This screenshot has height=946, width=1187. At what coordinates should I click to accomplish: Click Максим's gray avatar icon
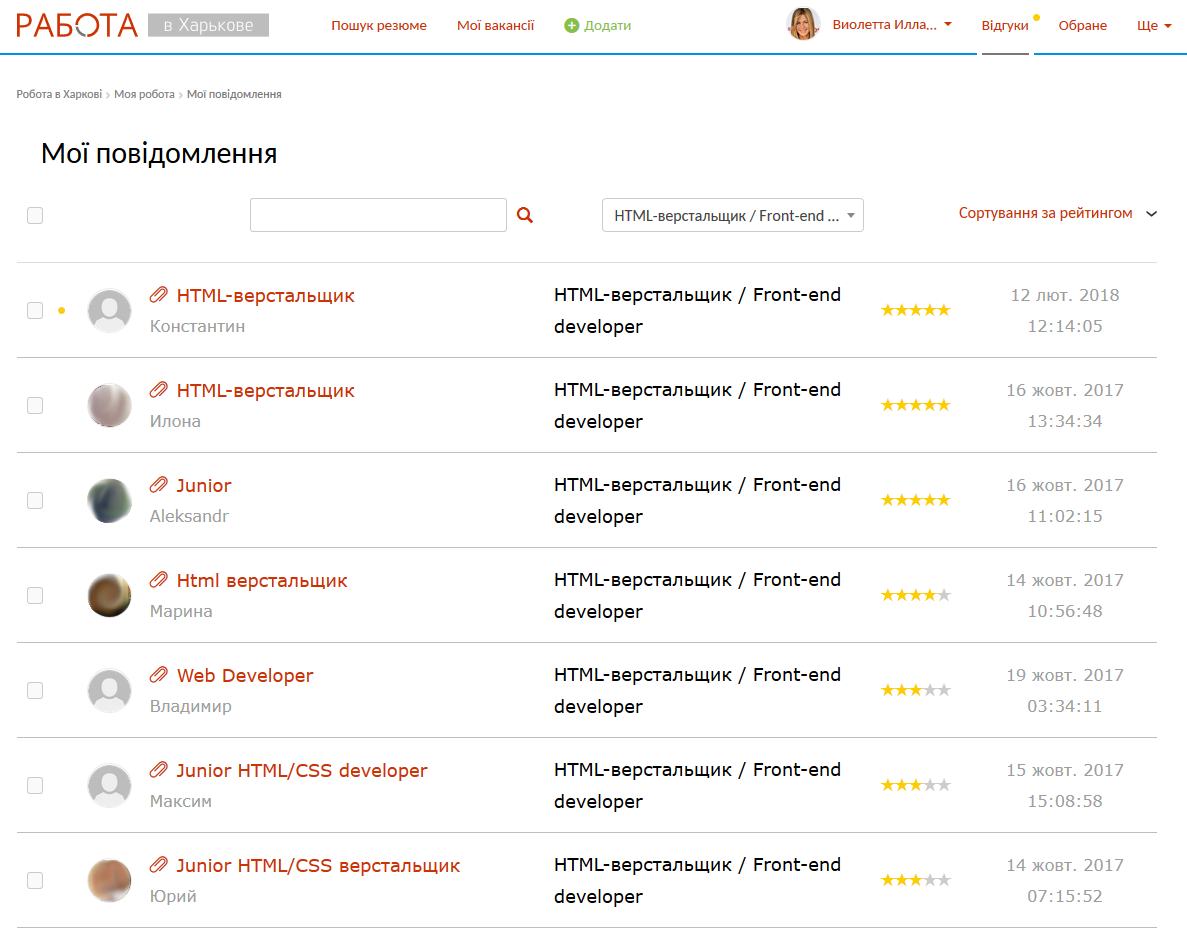click(110, 786)
